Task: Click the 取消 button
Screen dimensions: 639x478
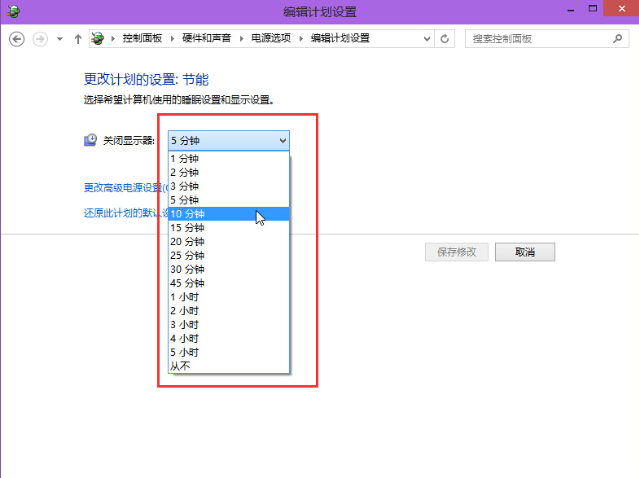Action: tap(525, 252)
